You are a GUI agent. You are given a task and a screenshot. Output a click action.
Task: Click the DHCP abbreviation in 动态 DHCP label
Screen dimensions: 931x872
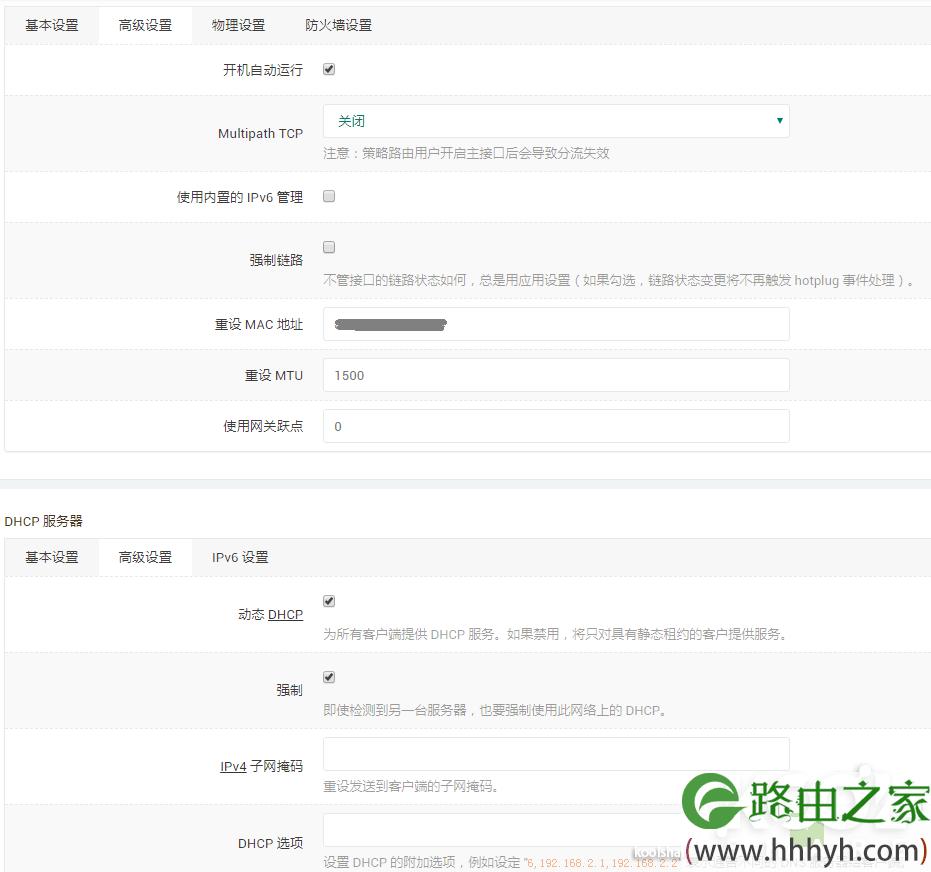(x=285, y=615)
